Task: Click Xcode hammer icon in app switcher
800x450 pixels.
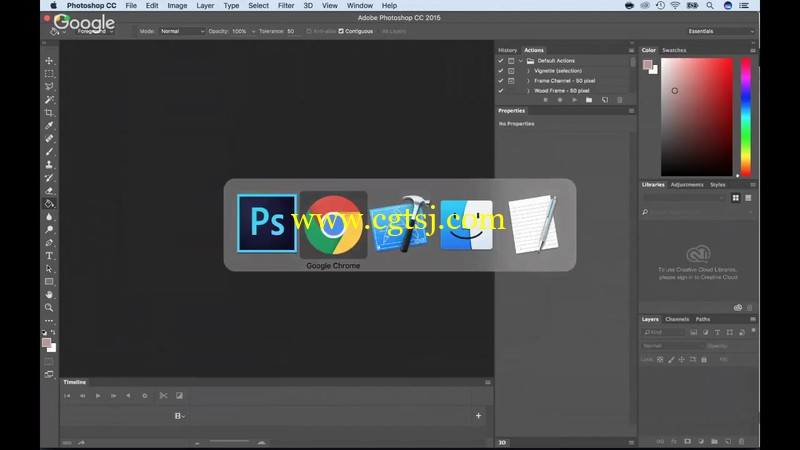Action: point(401,223)
